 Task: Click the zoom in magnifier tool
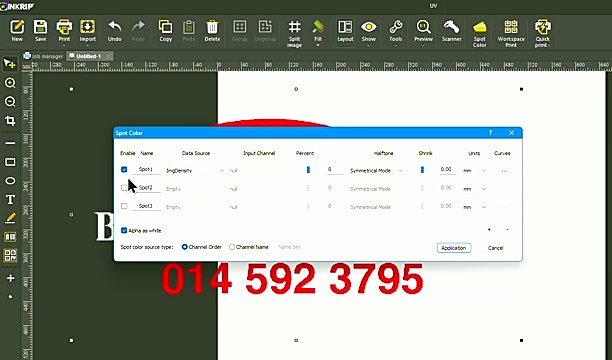[x=10, y=83]
